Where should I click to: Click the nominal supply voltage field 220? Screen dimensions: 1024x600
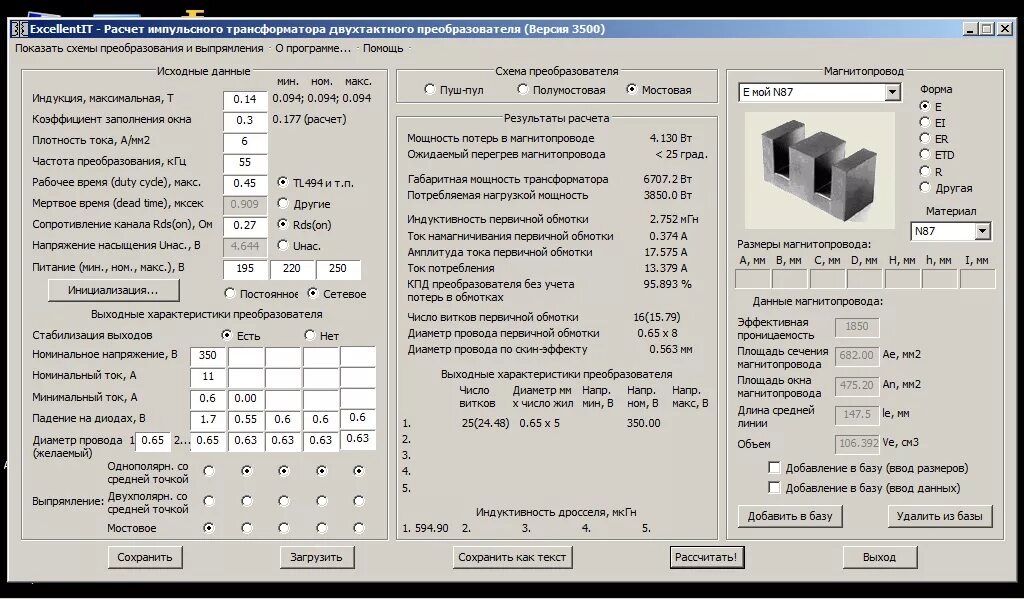coord(292,268)
